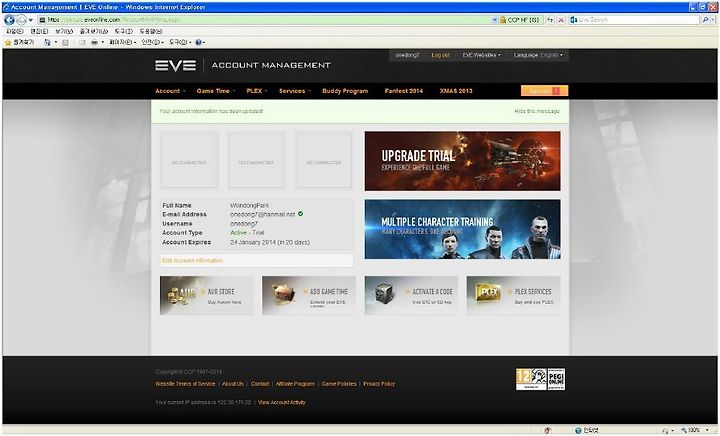Click Edit Account Information link
This screenshot has width=720, height=436.
(192, 260)
